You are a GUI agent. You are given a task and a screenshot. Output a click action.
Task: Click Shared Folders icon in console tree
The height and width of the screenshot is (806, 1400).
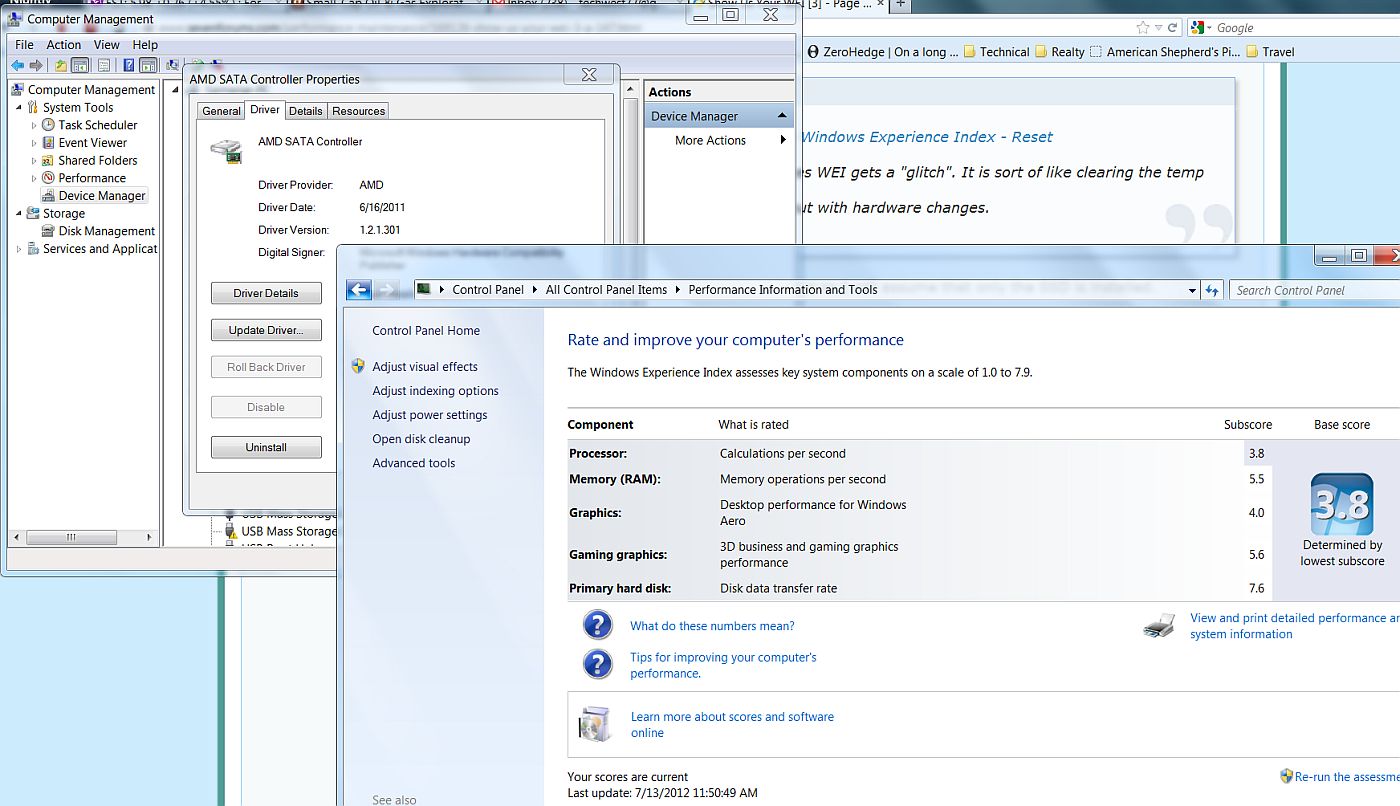(x=48, y=160)
